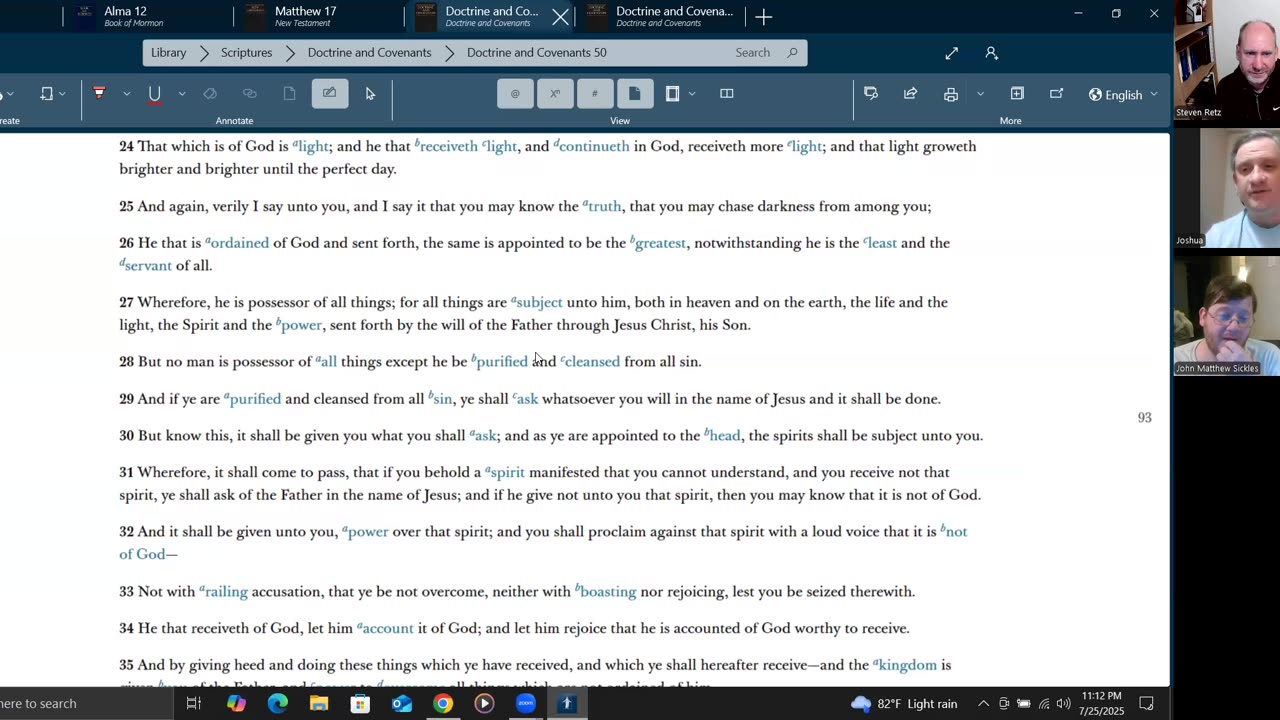Click Doctrine and Covenants 50 breadcrumb
The width and height of the screenshot is (1280, 720).
(x=536, y=53)
